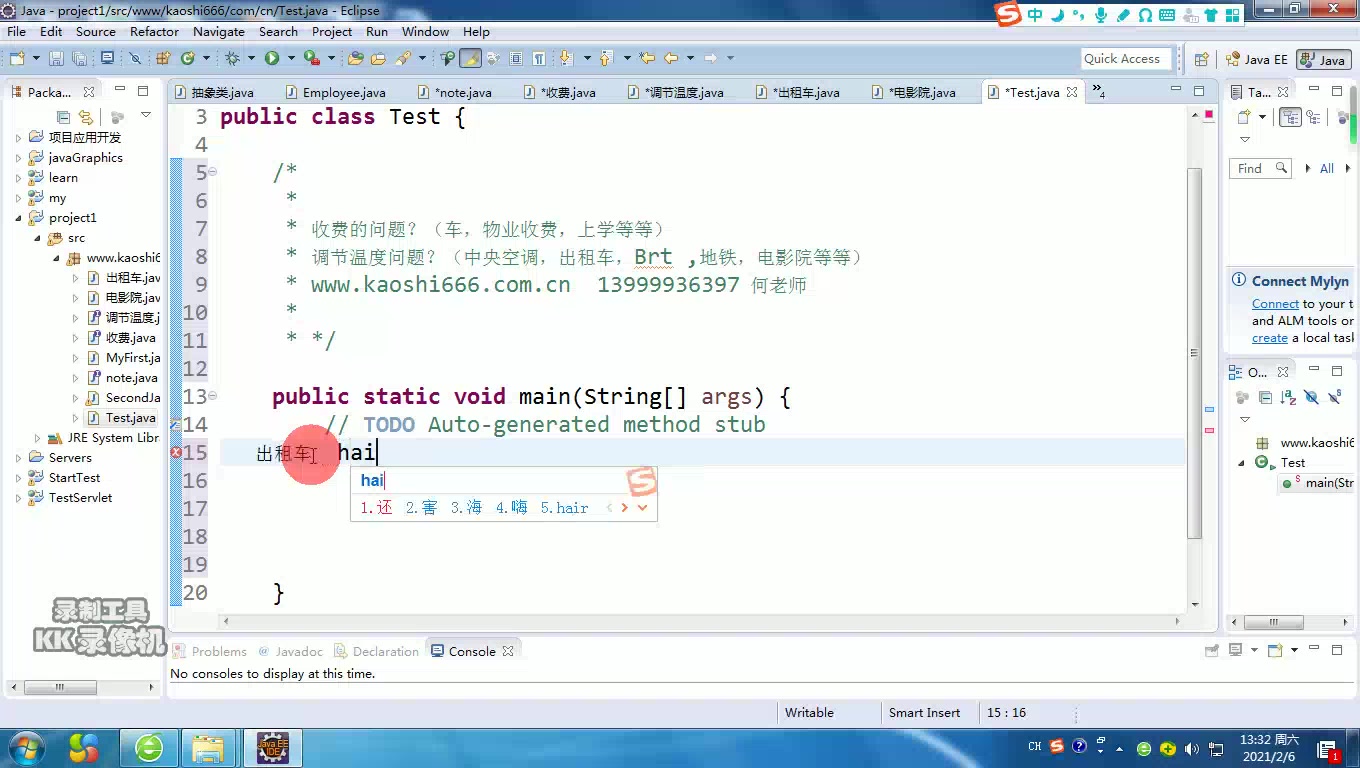Screen dimensions: 1360x768
Task: Open Package Explorer view menu triangle
Action: [145, 116]
